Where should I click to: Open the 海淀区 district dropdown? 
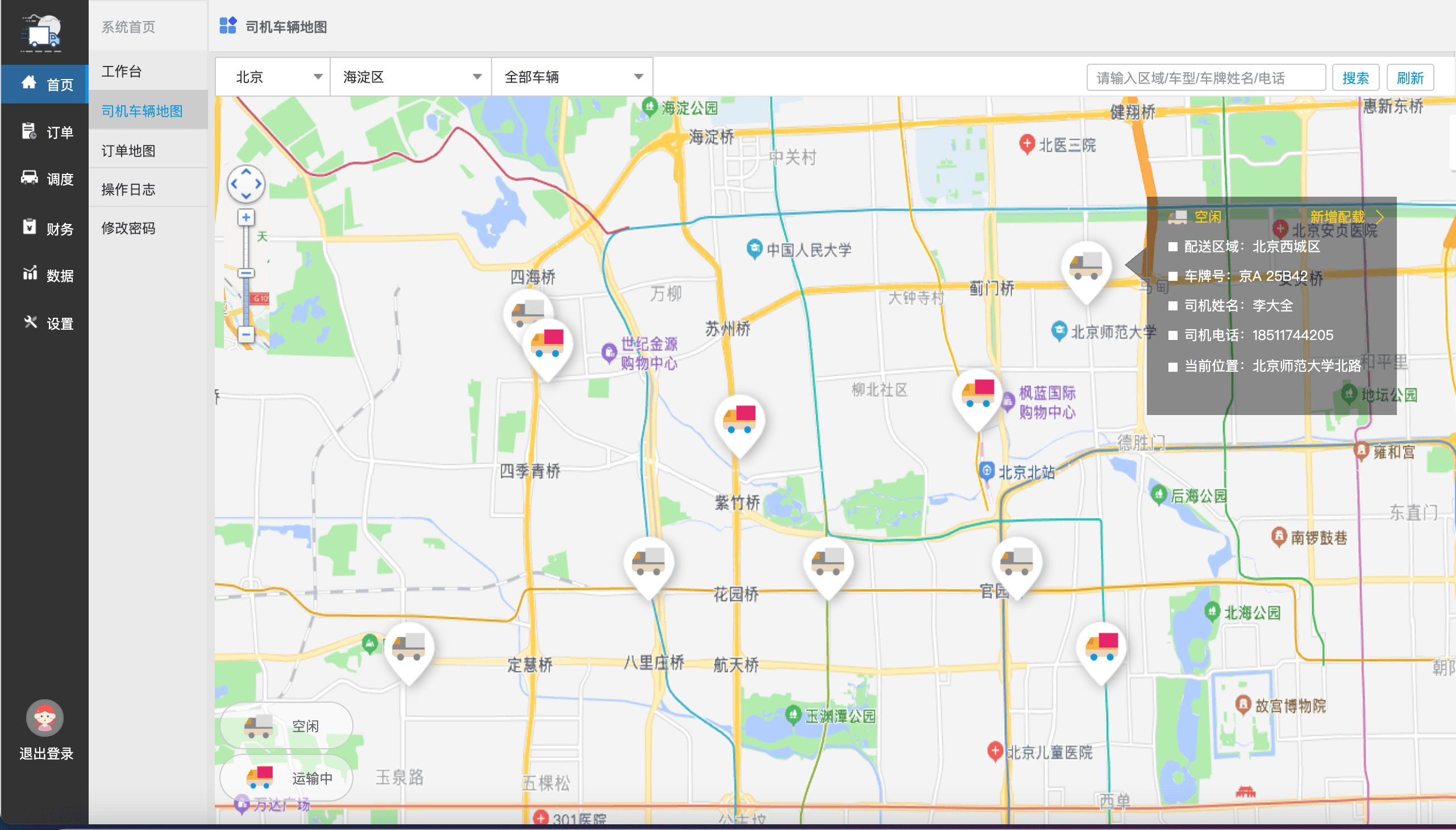(x=411, y=77)
